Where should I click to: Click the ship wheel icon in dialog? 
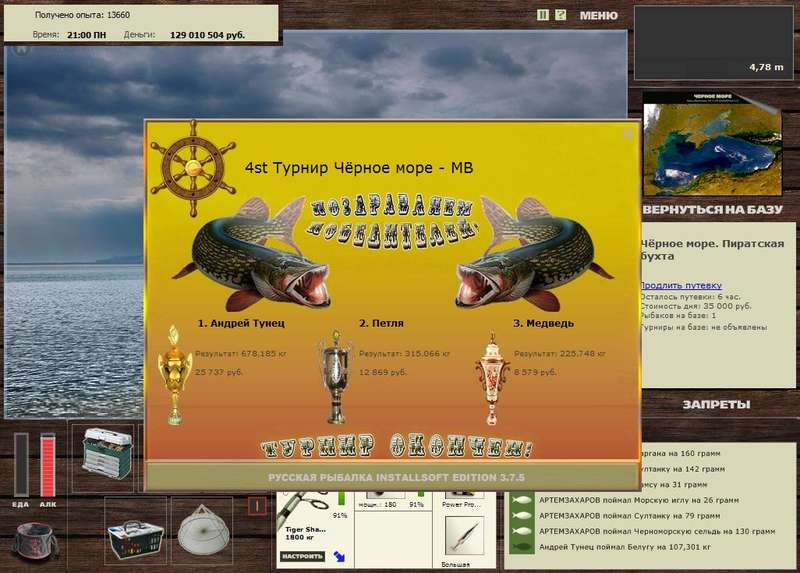[193, 168]
